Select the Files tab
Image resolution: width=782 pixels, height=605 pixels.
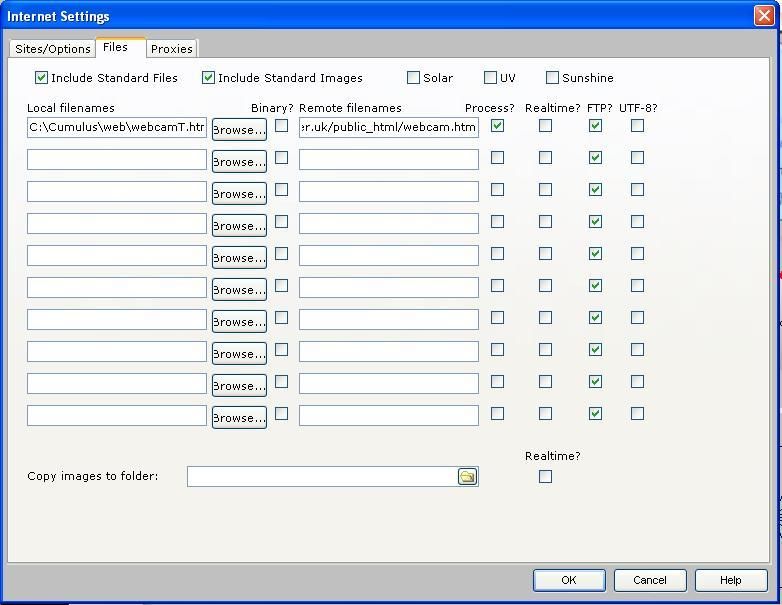(x=116, y=47)
